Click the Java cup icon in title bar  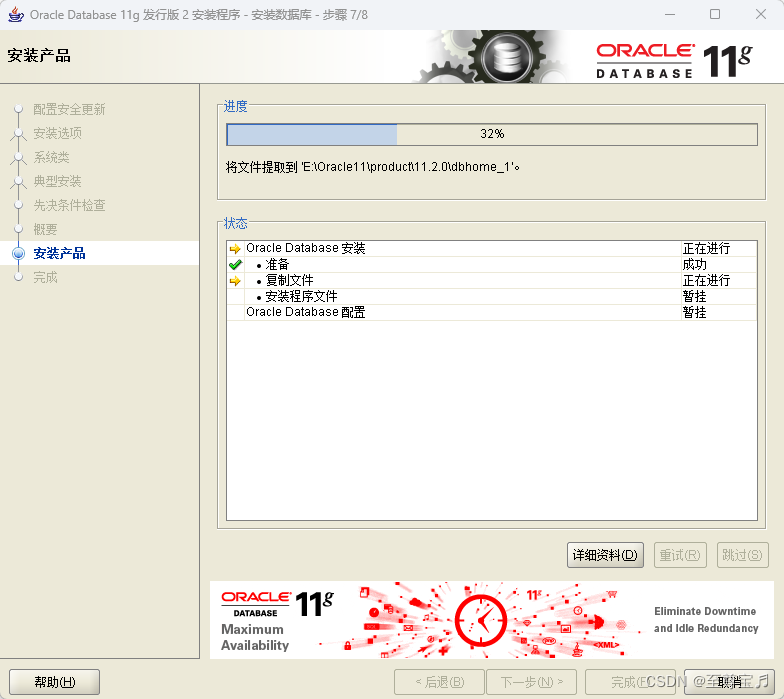tap(16, 14)
